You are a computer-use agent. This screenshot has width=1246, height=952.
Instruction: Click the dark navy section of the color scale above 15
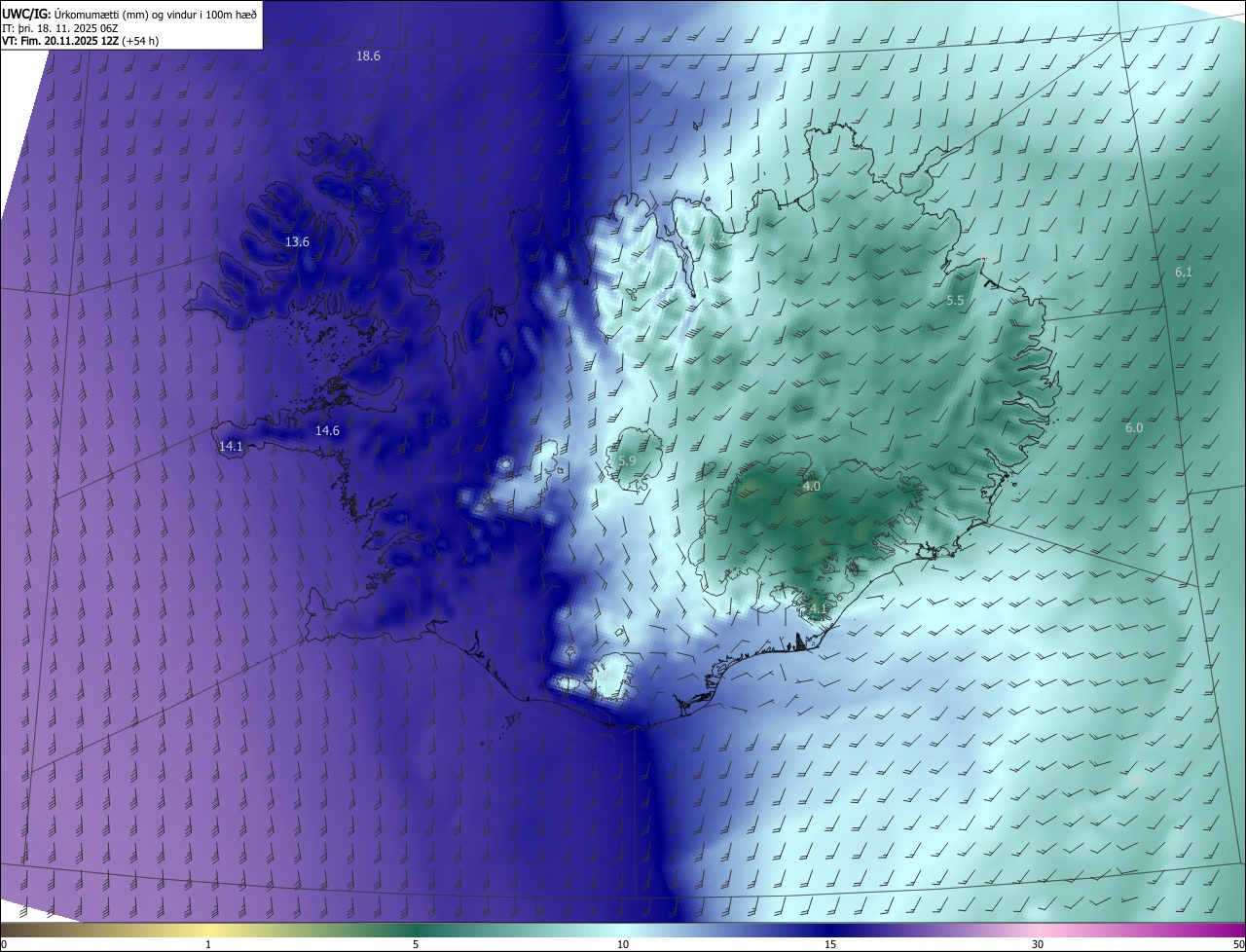830,931
